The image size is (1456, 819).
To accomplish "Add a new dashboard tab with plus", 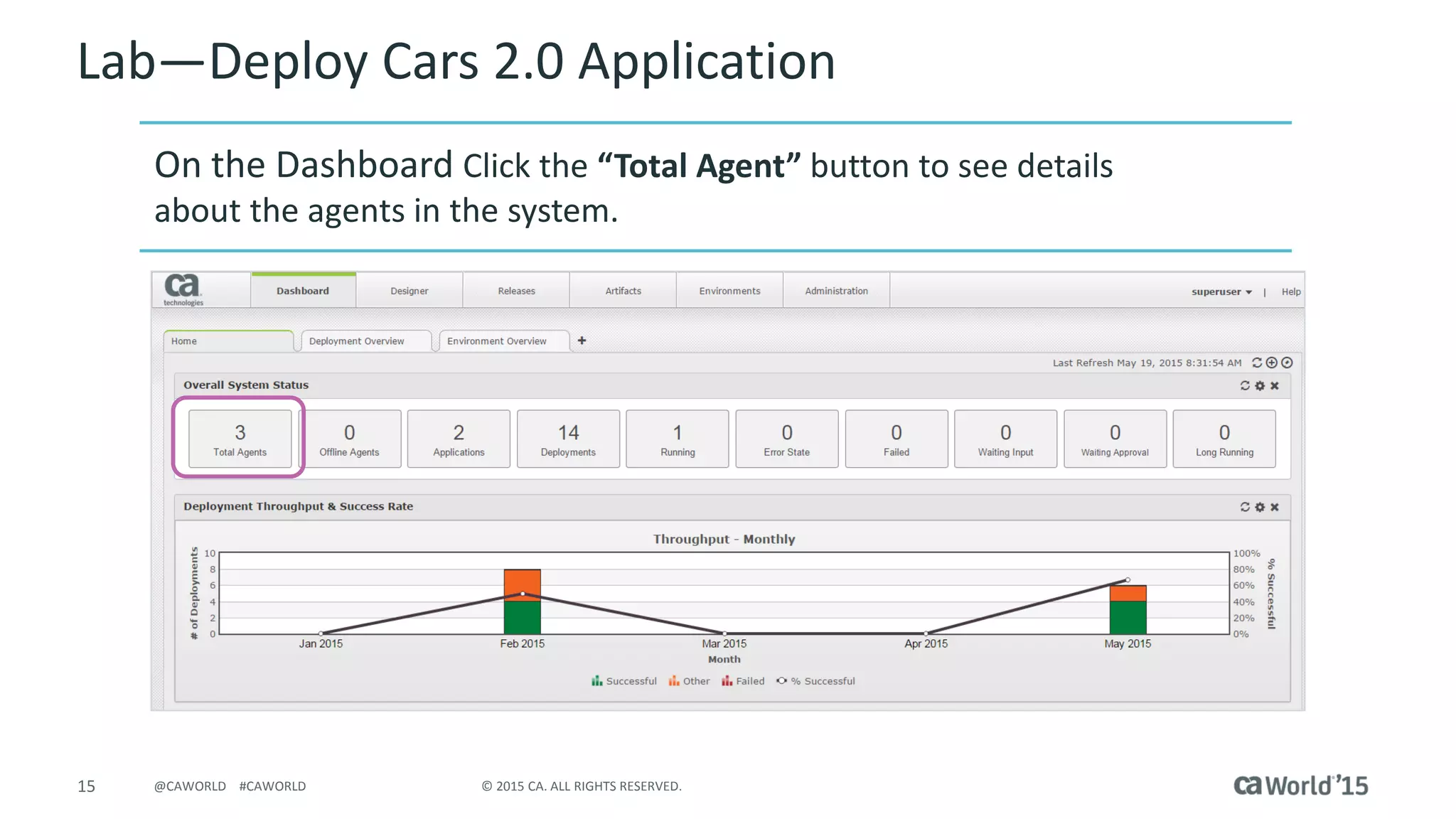I will tap(582, 341).
